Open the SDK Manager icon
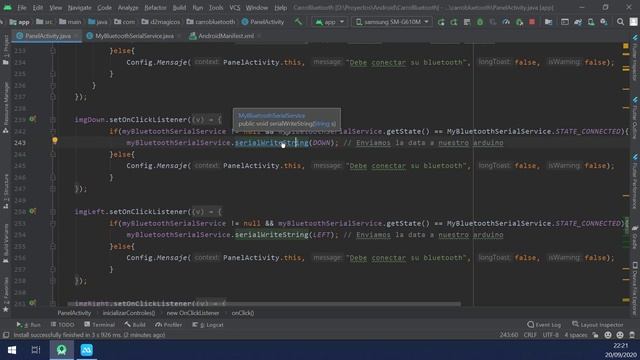Screen dimensions: 640x360 point(604,22)
